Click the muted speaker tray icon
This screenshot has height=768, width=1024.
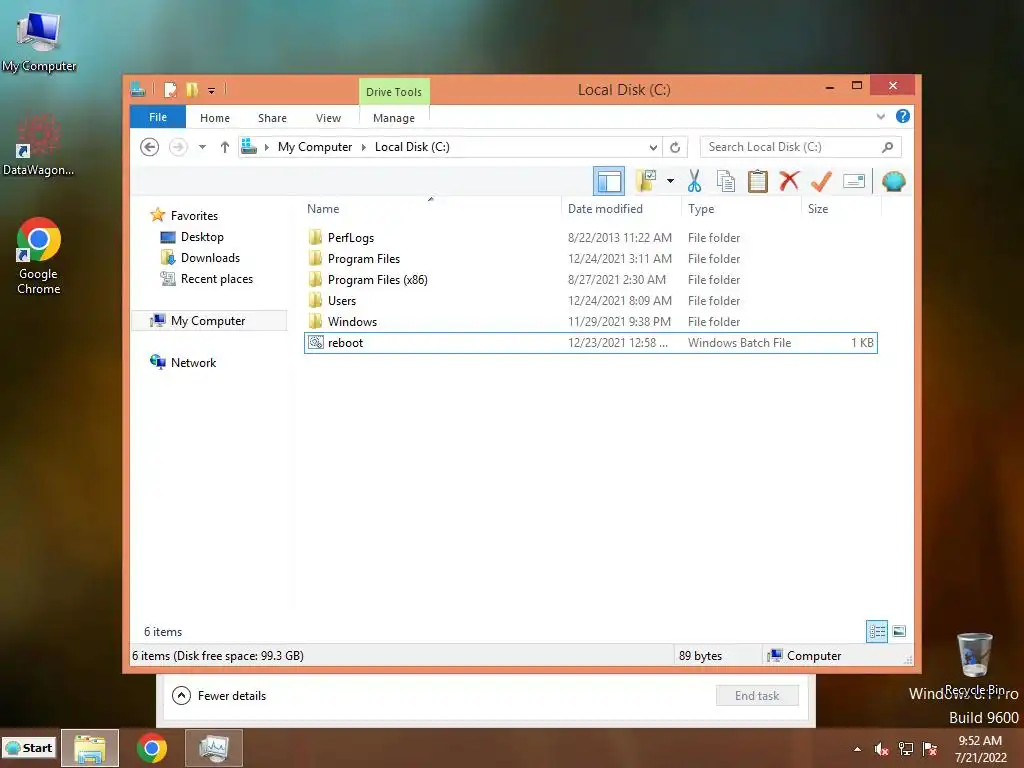881,749
